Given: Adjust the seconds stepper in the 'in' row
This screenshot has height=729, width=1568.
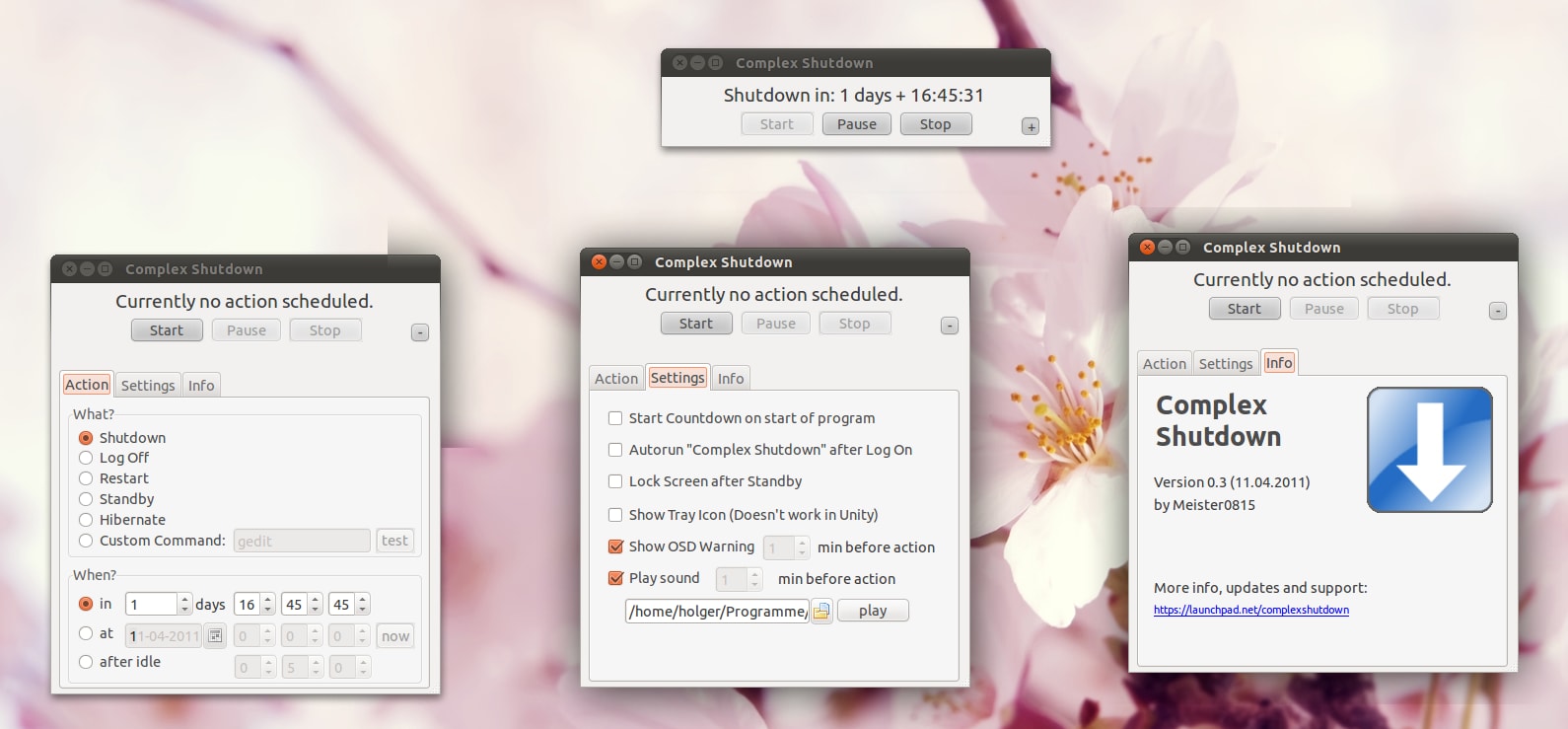Looking at the screenshot, I should 349,604.
